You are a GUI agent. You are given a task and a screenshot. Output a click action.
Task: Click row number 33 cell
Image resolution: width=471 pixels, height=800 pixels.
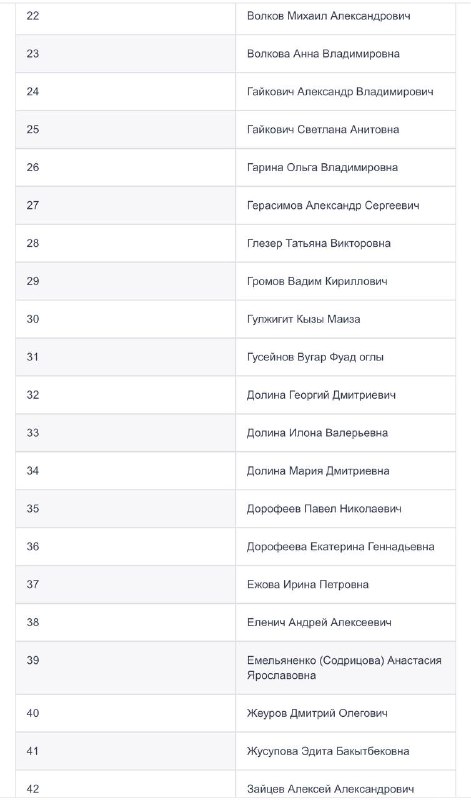[125, 433]
